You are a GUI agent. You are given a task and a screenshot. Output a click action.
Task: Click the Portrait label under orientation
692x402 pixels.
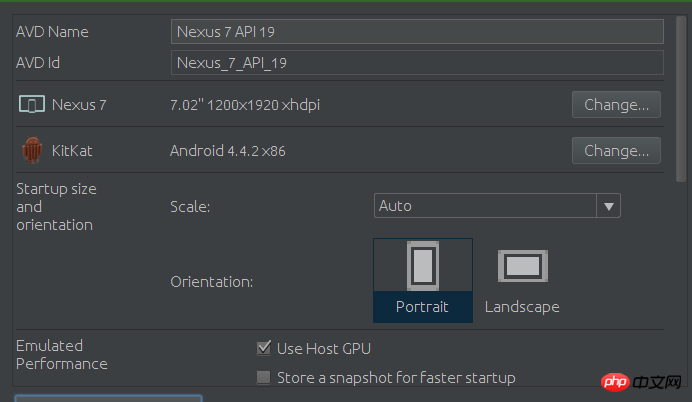point(422,307)
